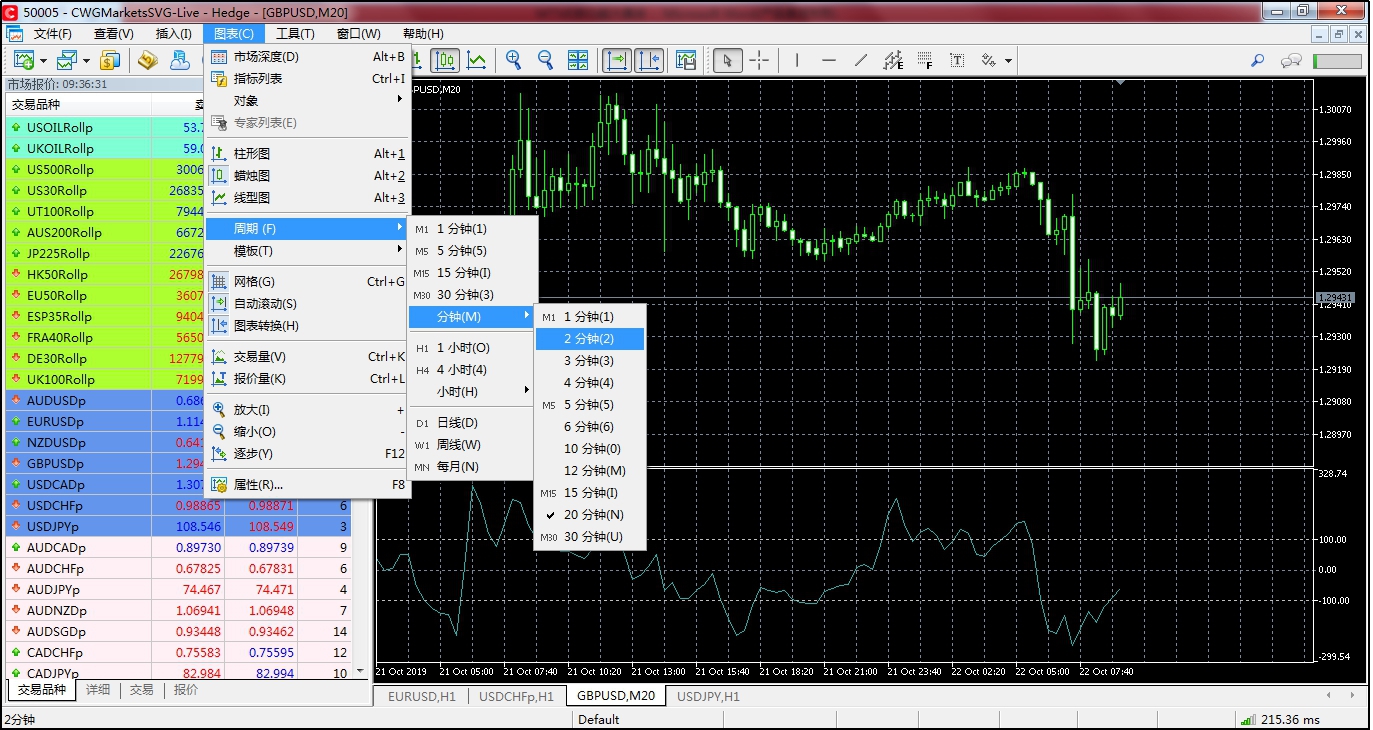Toggle the Chart Shift toolbar icon
This screenshot has height=730, width=1373.
pos(649,61)
